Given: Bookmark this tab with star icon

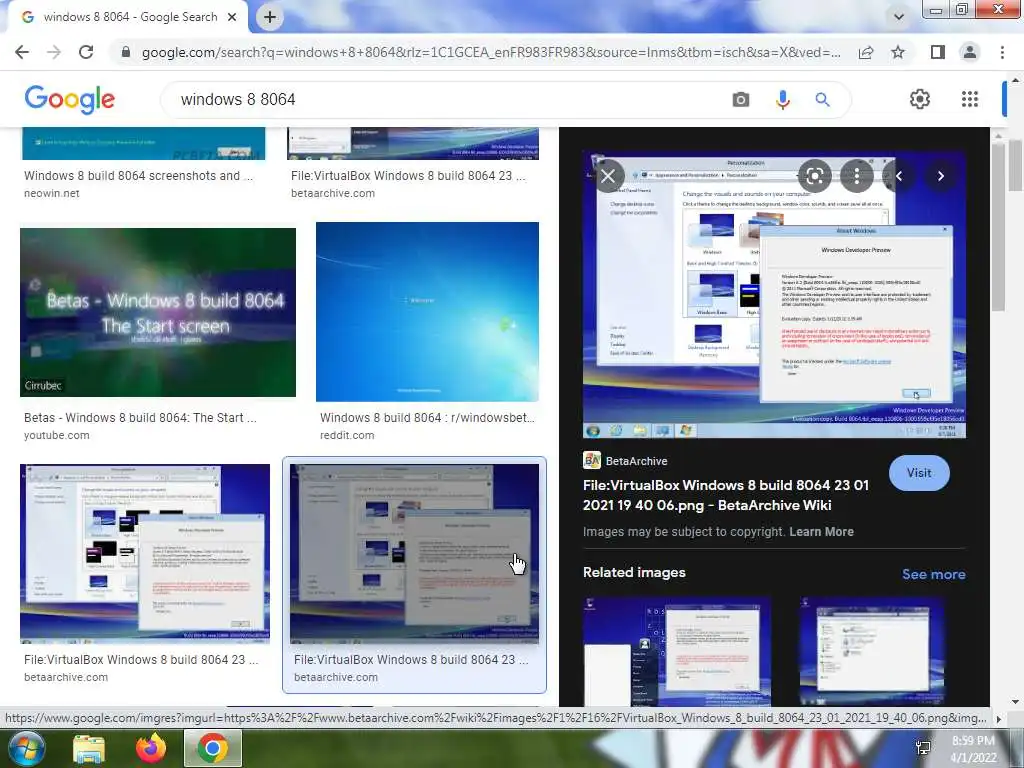Looking at the screenshot, I should tap(898, 52).
